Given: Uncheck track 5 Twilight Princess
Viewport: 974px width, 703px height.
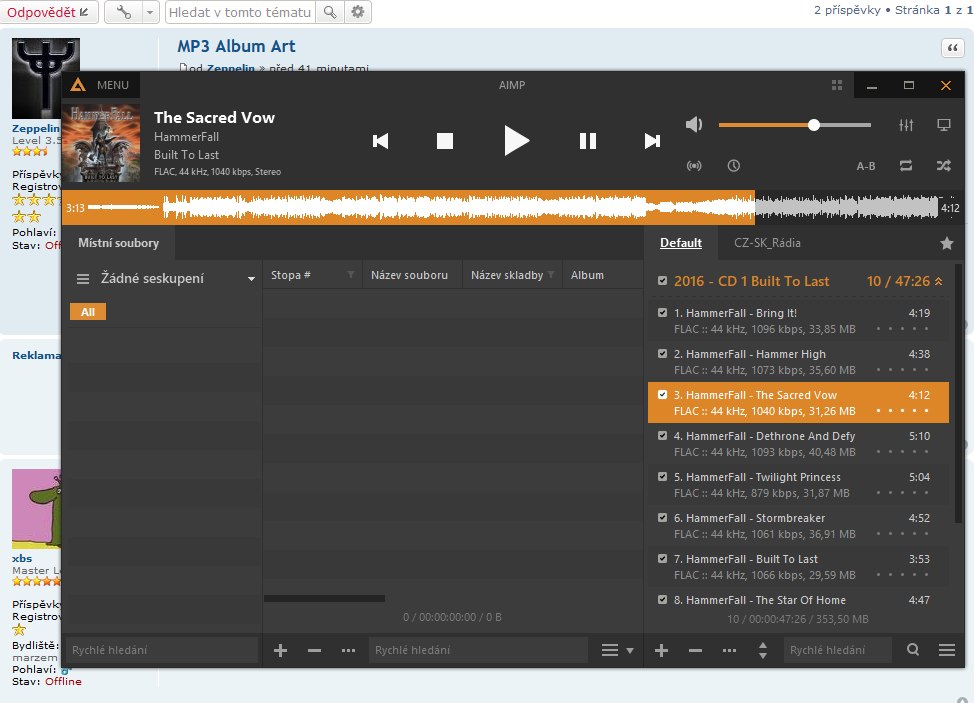Looking at the screenshot, I should [662, 477].
